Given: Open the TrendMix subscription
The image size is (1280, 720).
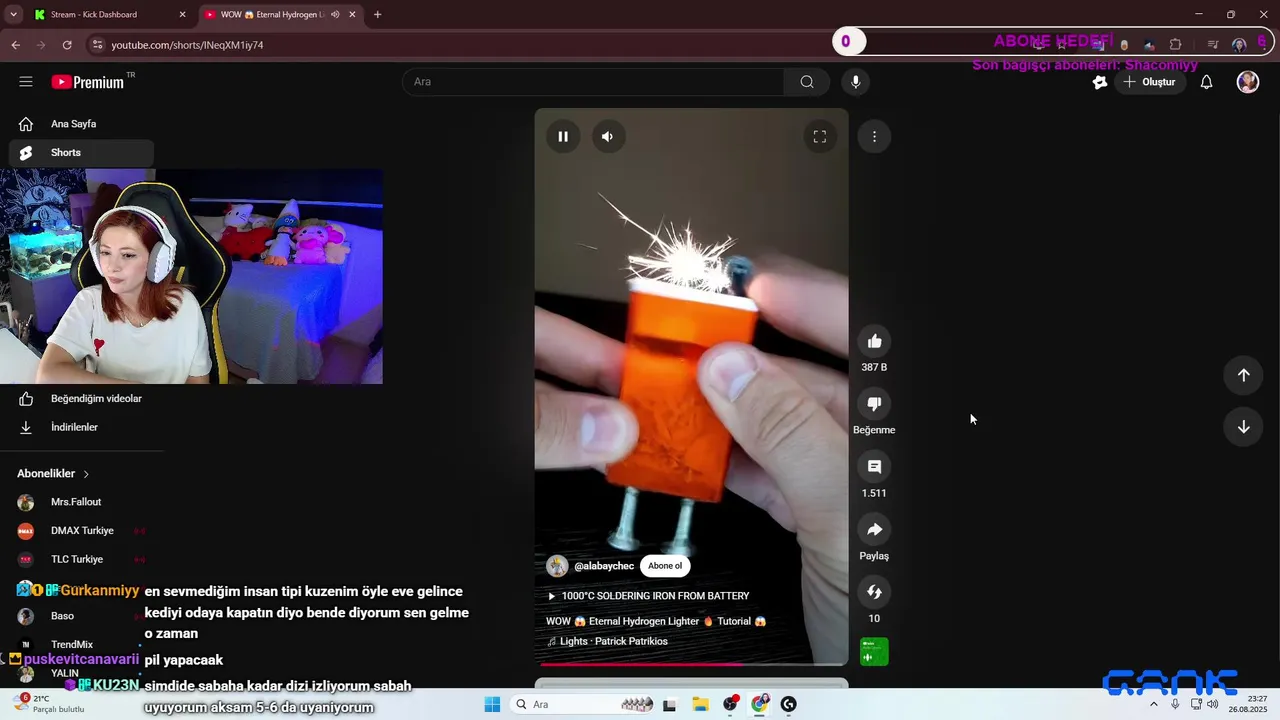Looking at the screenshot, I should pyautogui.click(x=81, y=645).
